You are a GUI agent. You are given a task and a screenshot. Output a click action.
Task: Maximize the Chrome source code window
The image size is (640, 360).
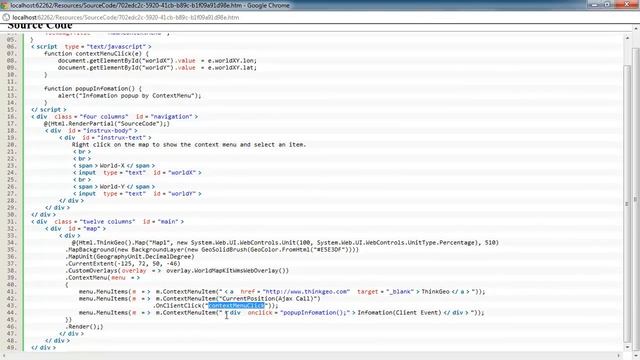click(x=607, y=4)
